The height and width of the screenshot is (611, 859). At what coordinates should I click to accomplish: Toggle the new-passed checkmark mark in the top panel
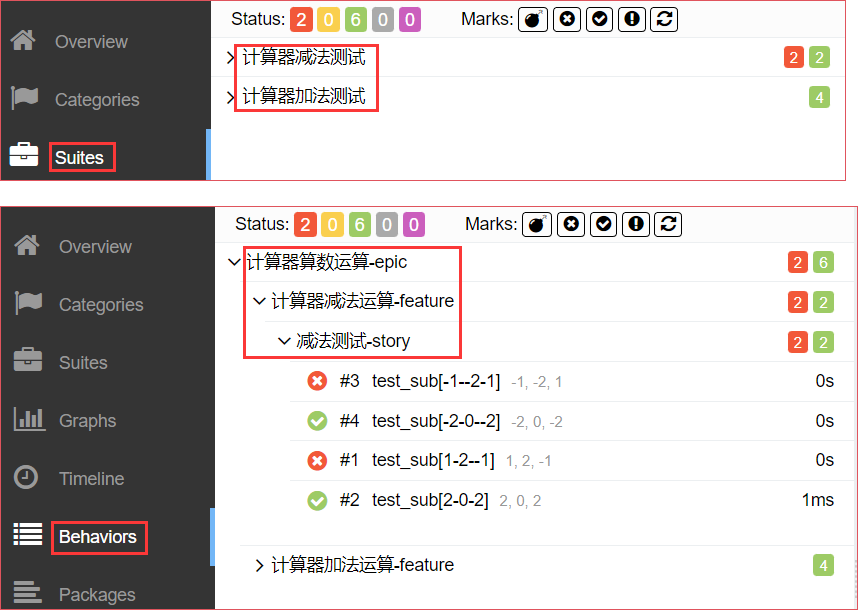tap(600, 19)
